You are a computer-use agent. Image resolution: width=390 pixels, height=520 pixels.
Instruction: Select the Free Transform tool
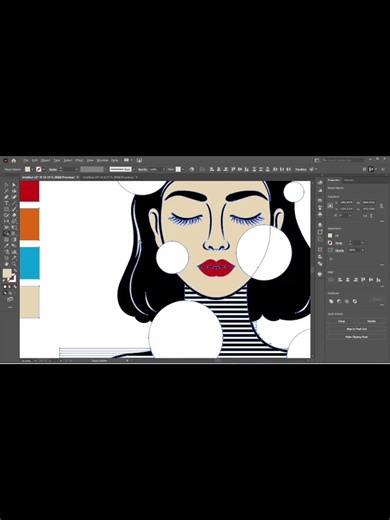pyautogui.click(x=14, y=227)
